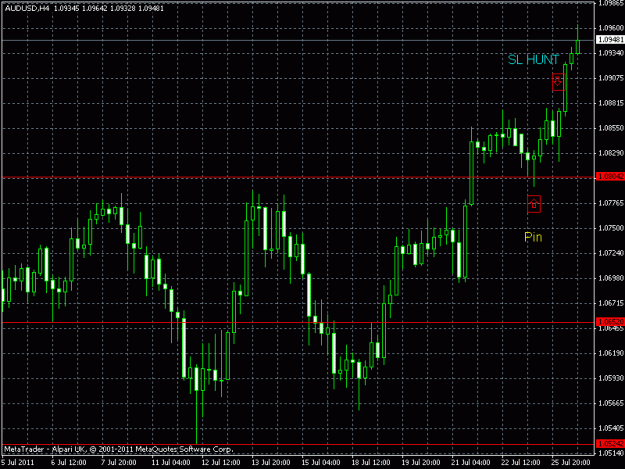The height and width of the screenshot is (469, 625).
Task: Click price axis label 1.05140
Action: 611,453
